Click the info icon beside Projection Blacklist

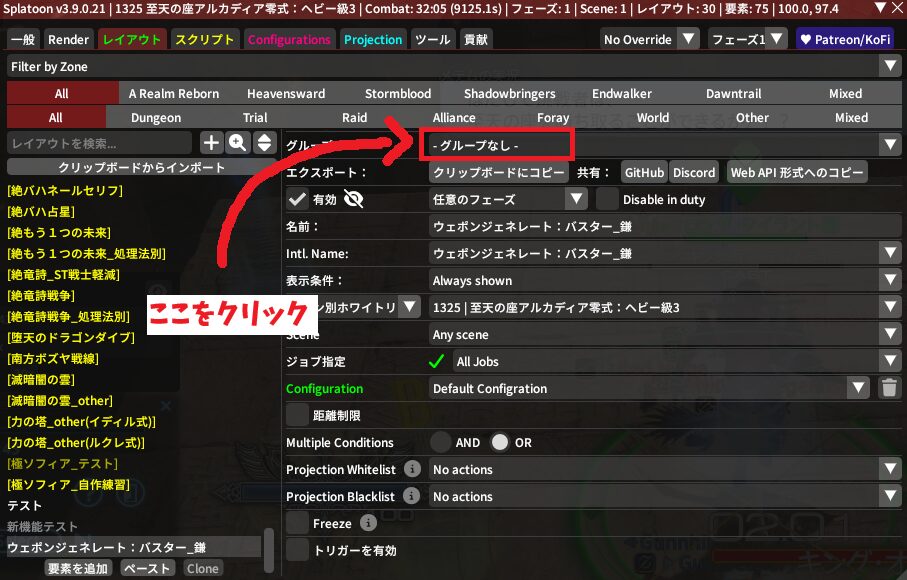412,496
